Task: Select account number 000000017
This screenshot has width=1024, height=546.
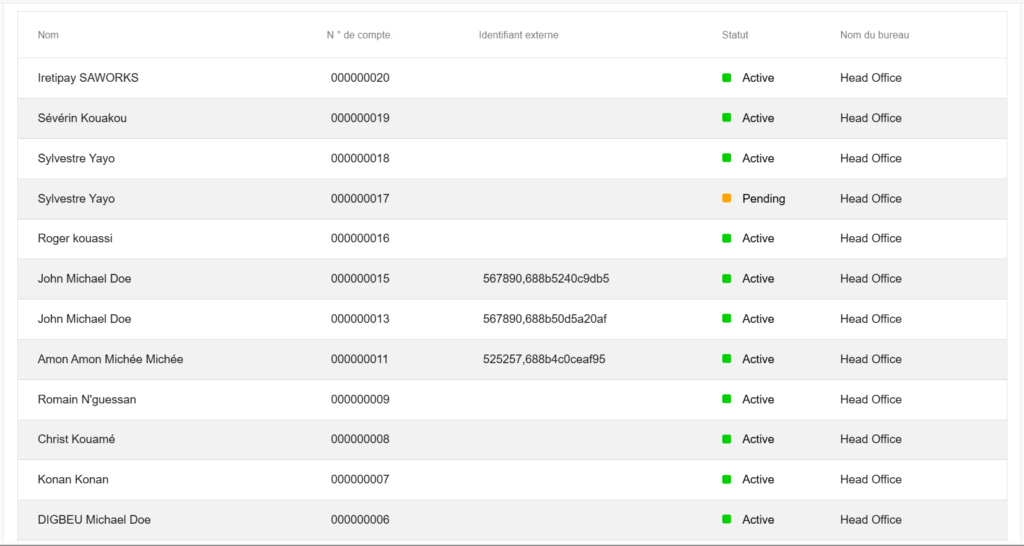Action: [360, 198]
